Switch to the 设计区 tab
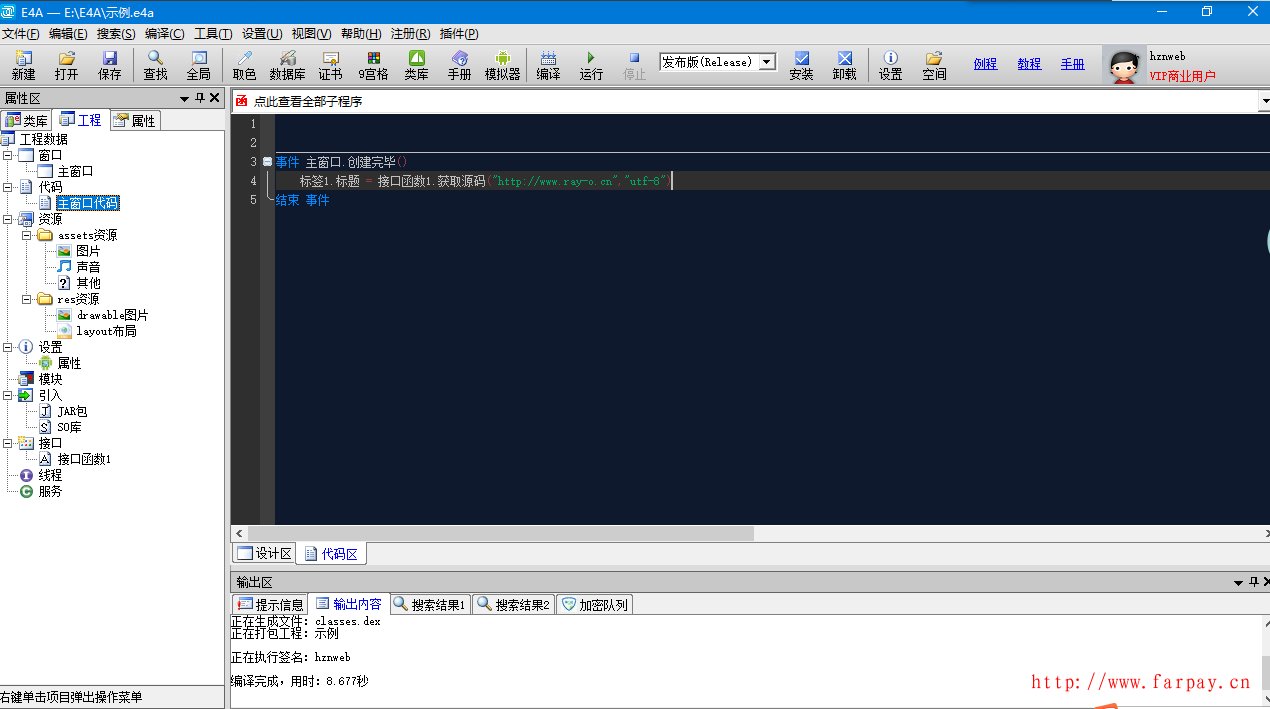This screenshot has width=1270, height=709. click(264, 553)
